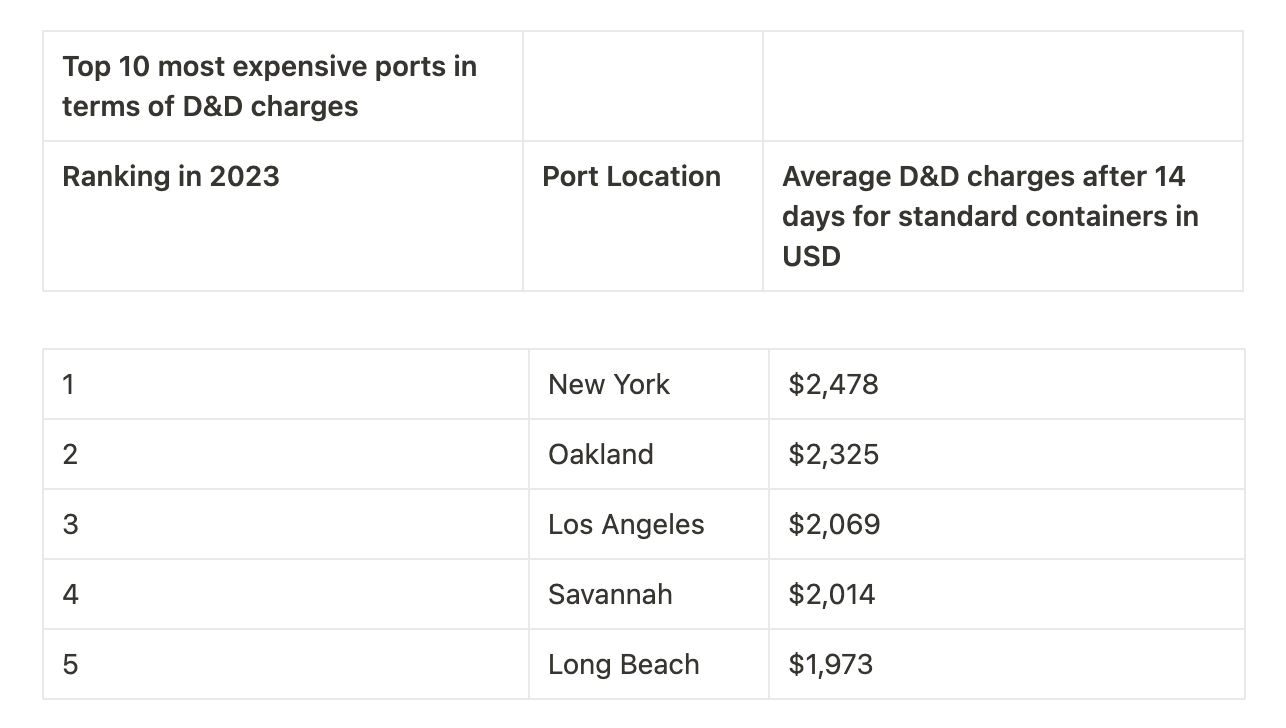
Task: Click the $2,069 charge value
Action: click(834, 525)
